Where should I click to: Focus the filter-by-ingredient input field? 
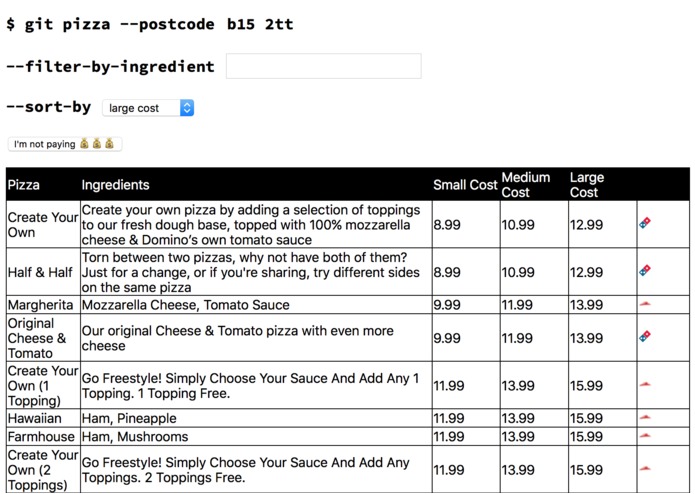coord(324,66)
